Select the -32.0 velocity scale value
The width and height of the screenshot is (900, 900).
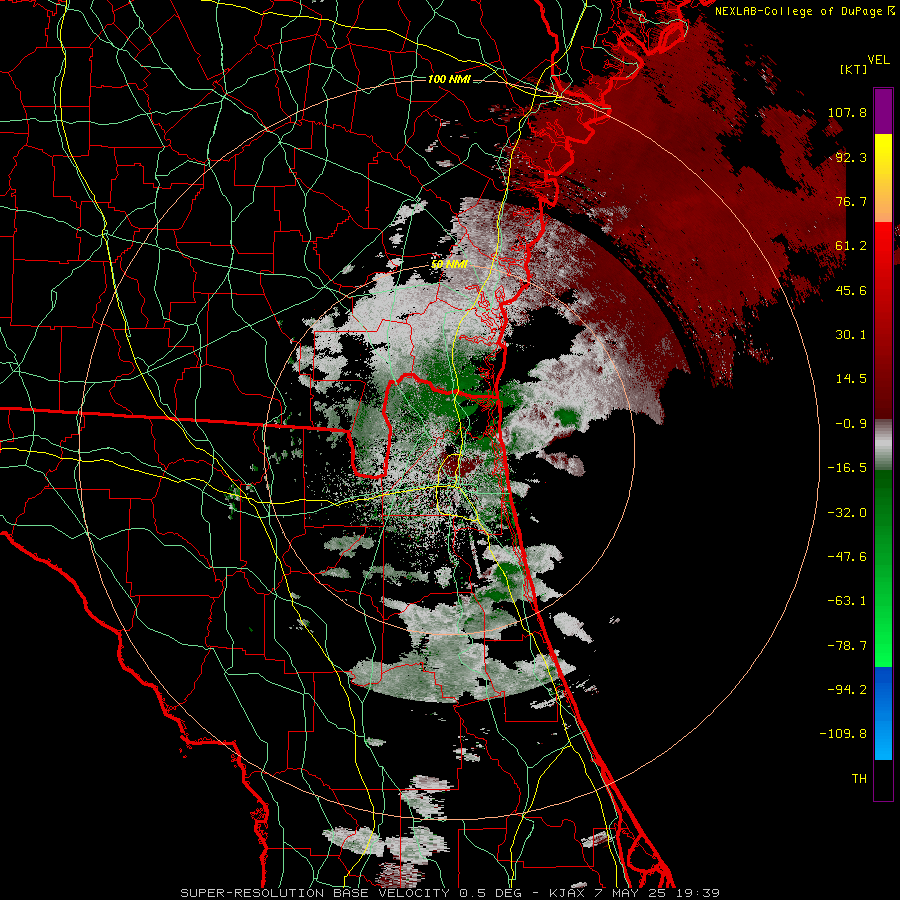click(x=847, y=513)
